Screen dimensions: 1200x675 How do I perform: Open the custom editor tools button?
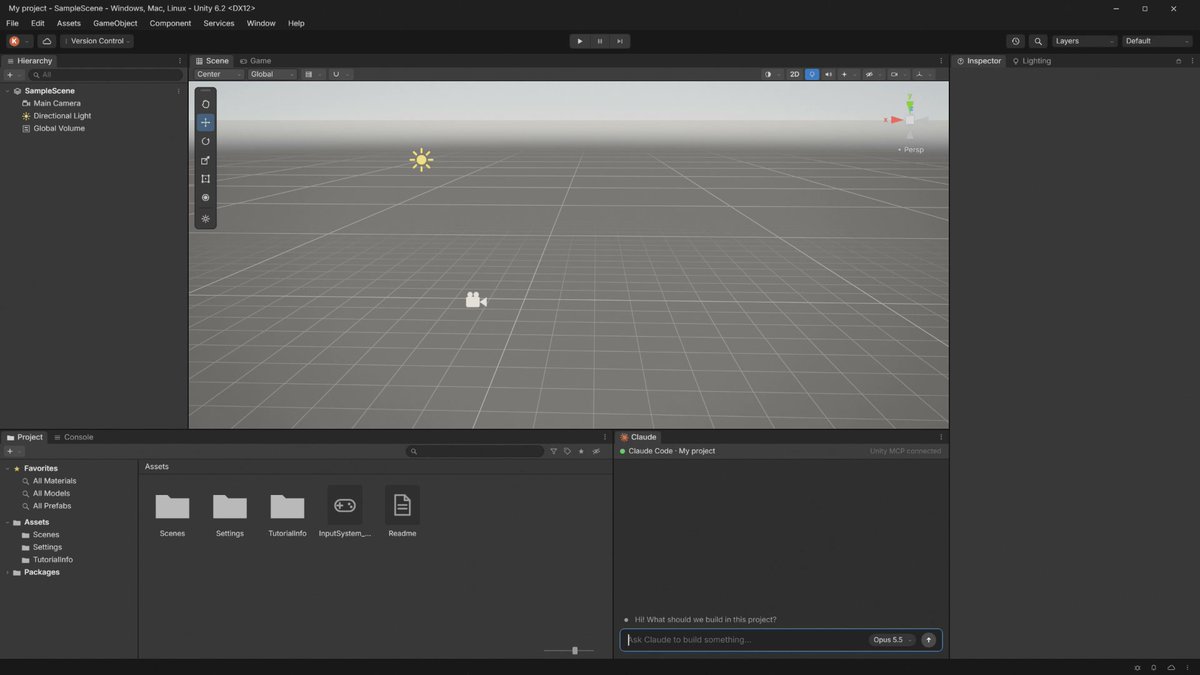click(206, 218)
